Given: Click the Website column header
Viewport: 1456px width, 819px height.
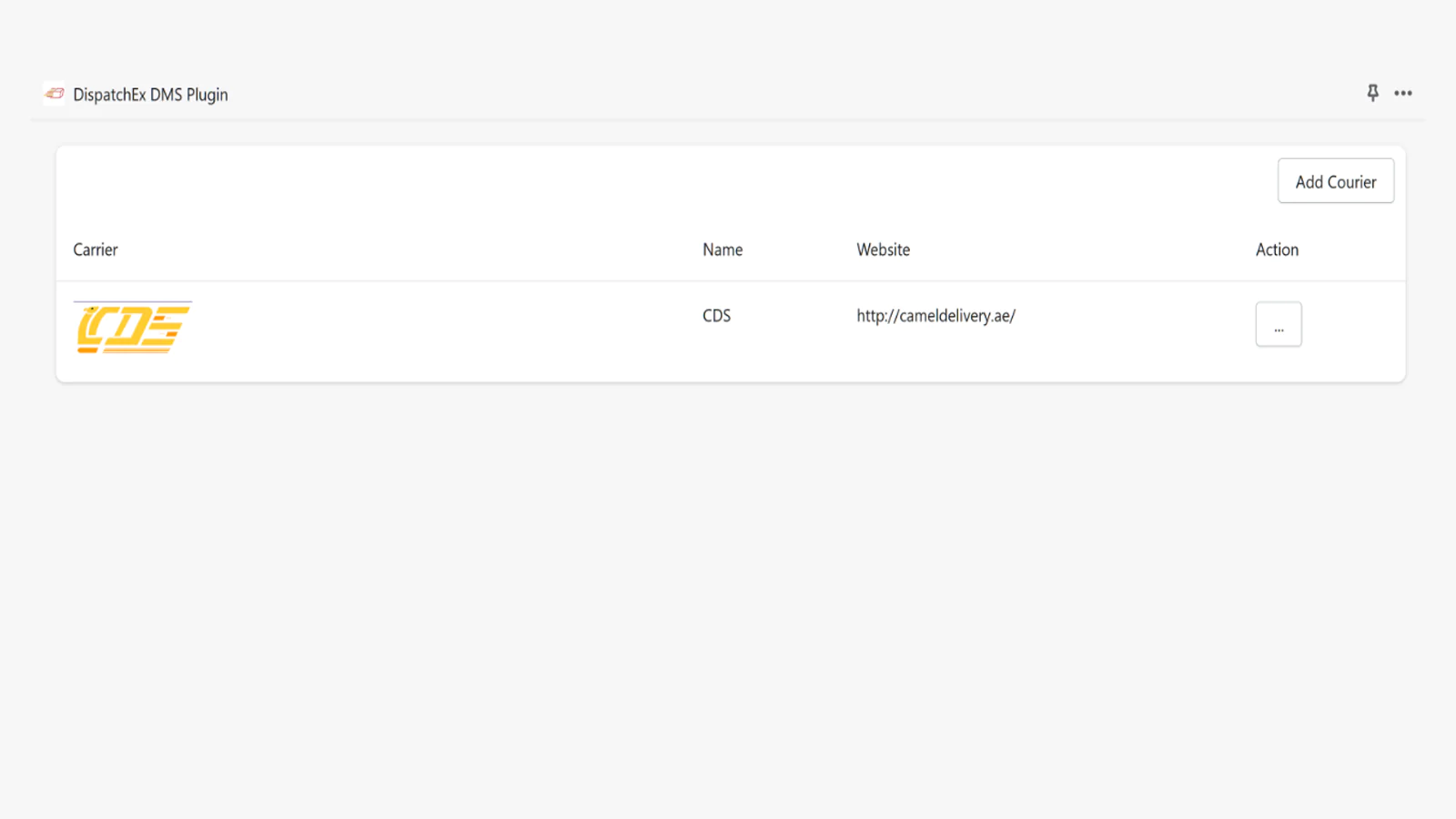Looking at the screenshot, I should point(883,249).
